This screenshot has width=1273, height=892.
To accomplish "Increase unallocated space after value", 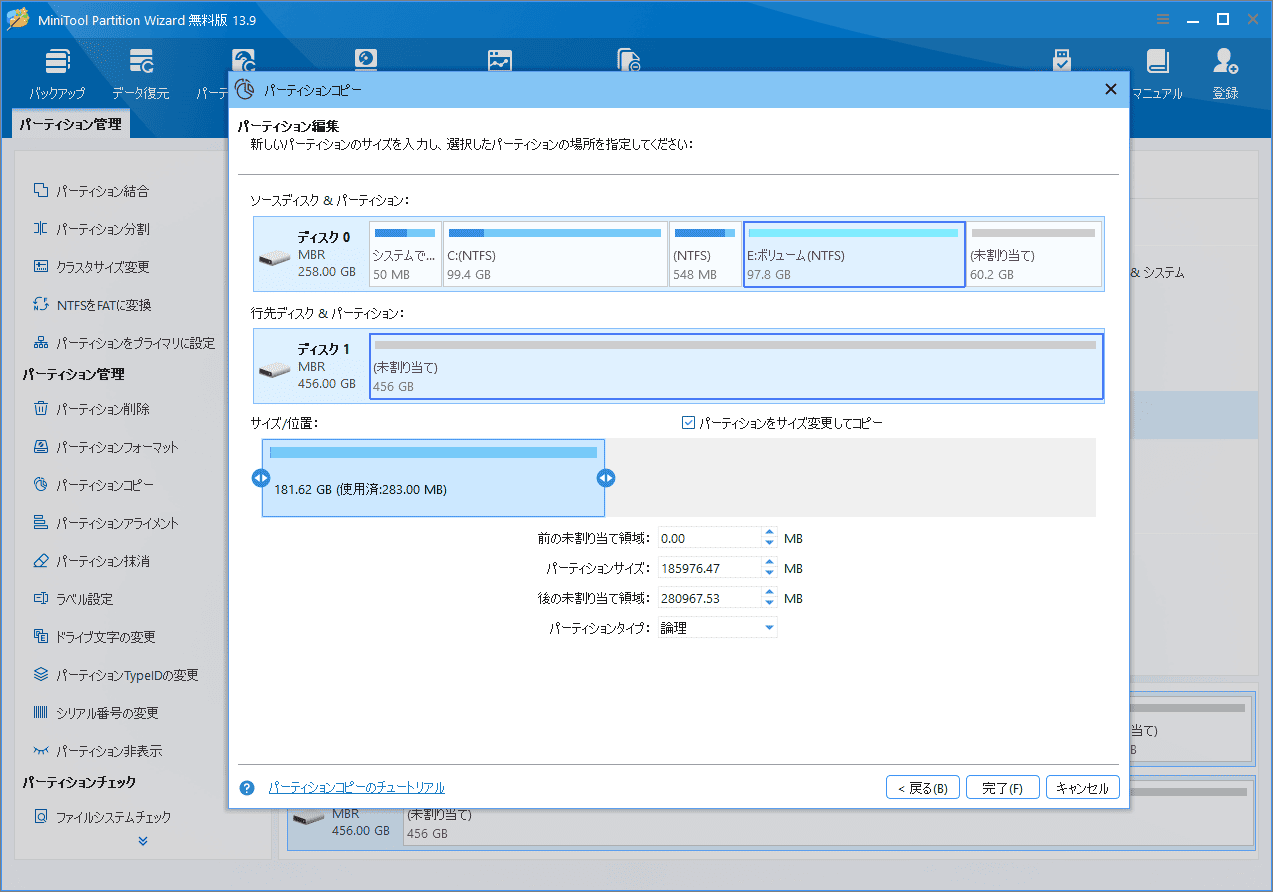I will point(769,593).
